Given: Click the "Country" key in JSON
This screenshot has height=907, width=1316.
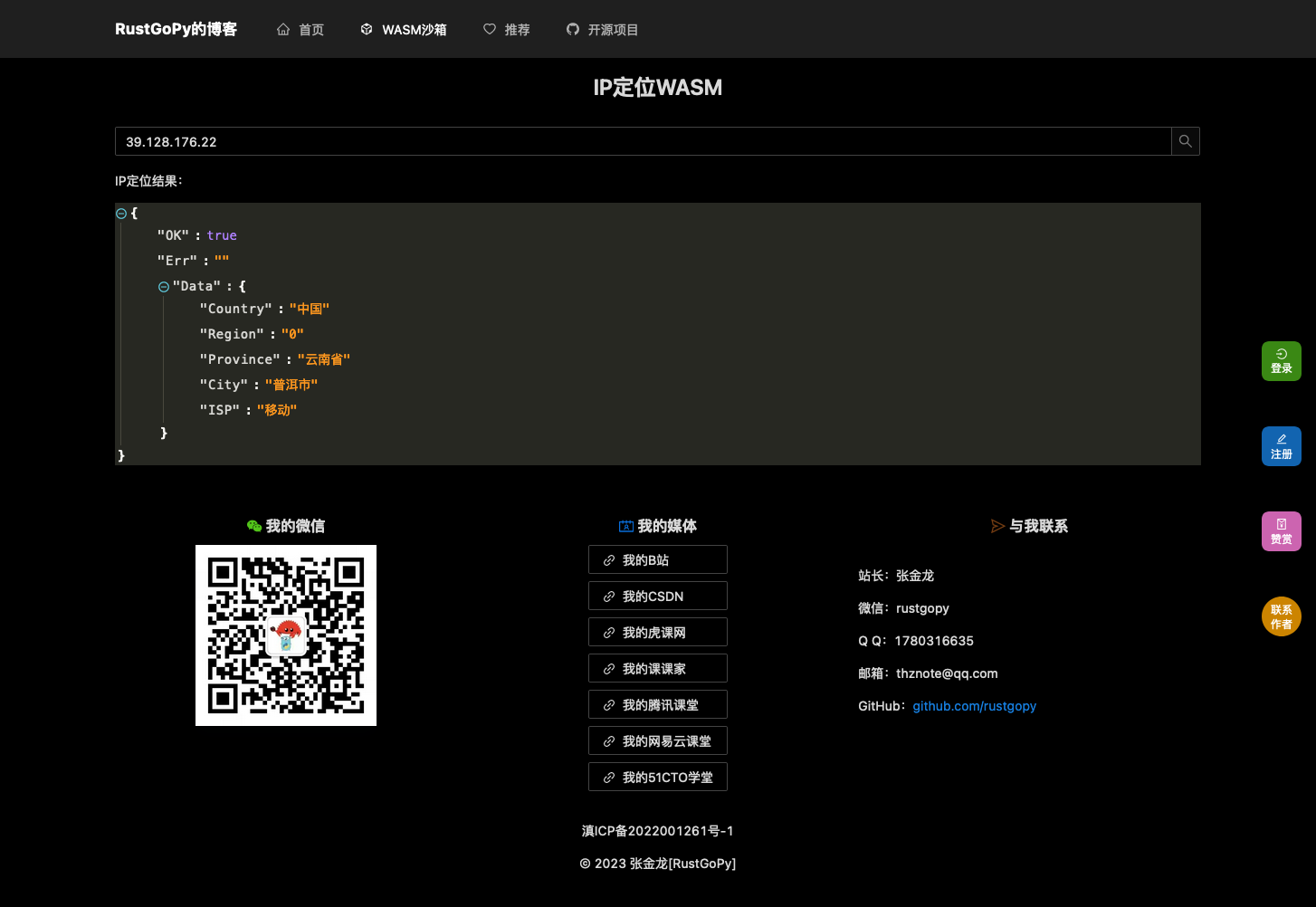Looking at the screenshot, I should point(235,309).
